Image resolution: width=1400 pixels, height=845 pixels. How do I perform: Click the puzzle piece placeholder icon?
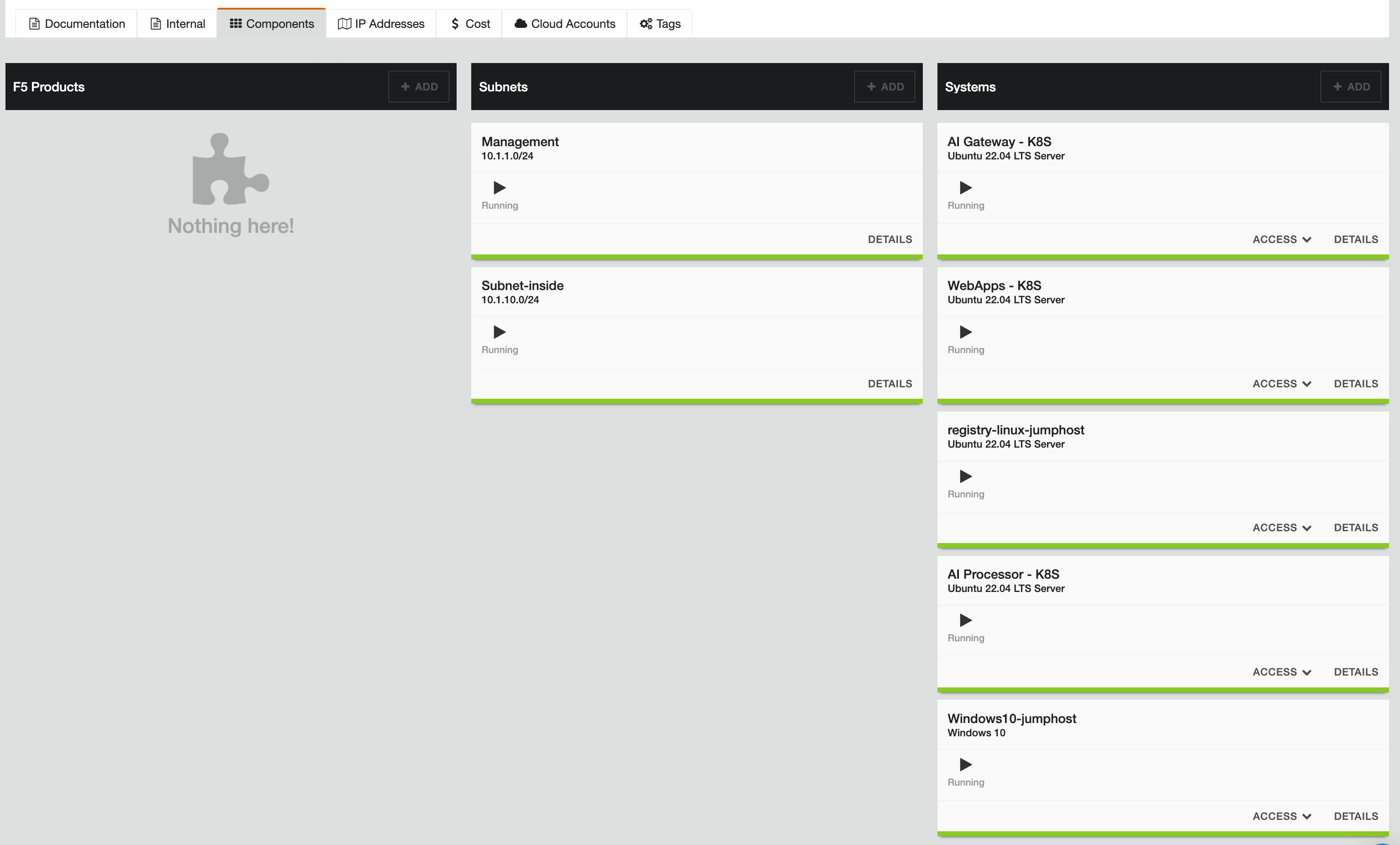point(230,169)
